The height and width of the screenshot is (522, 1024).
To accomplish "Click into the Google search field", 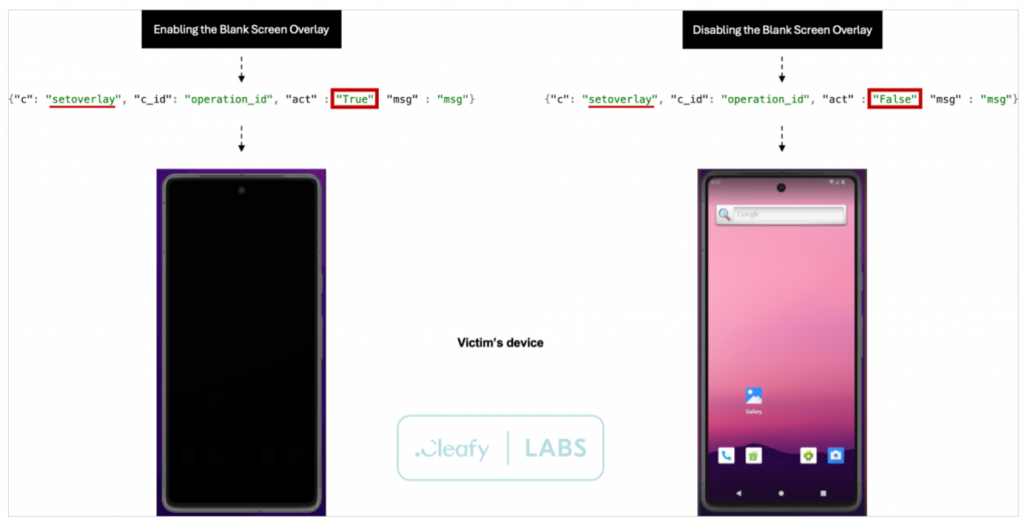I will point(788,214).
